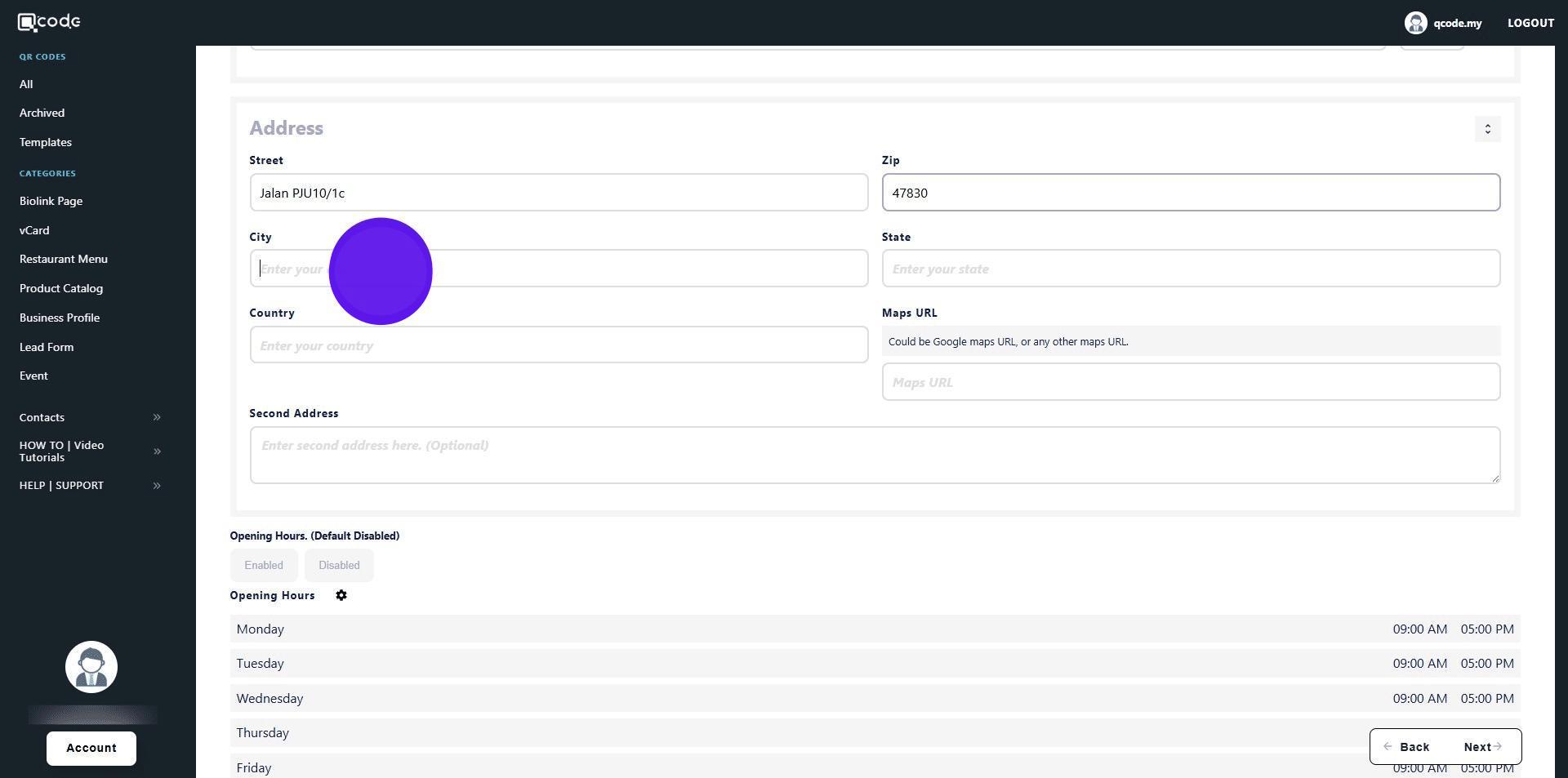
Task: Open Opening Hours settings gear
Action: [x=341, y=596]
